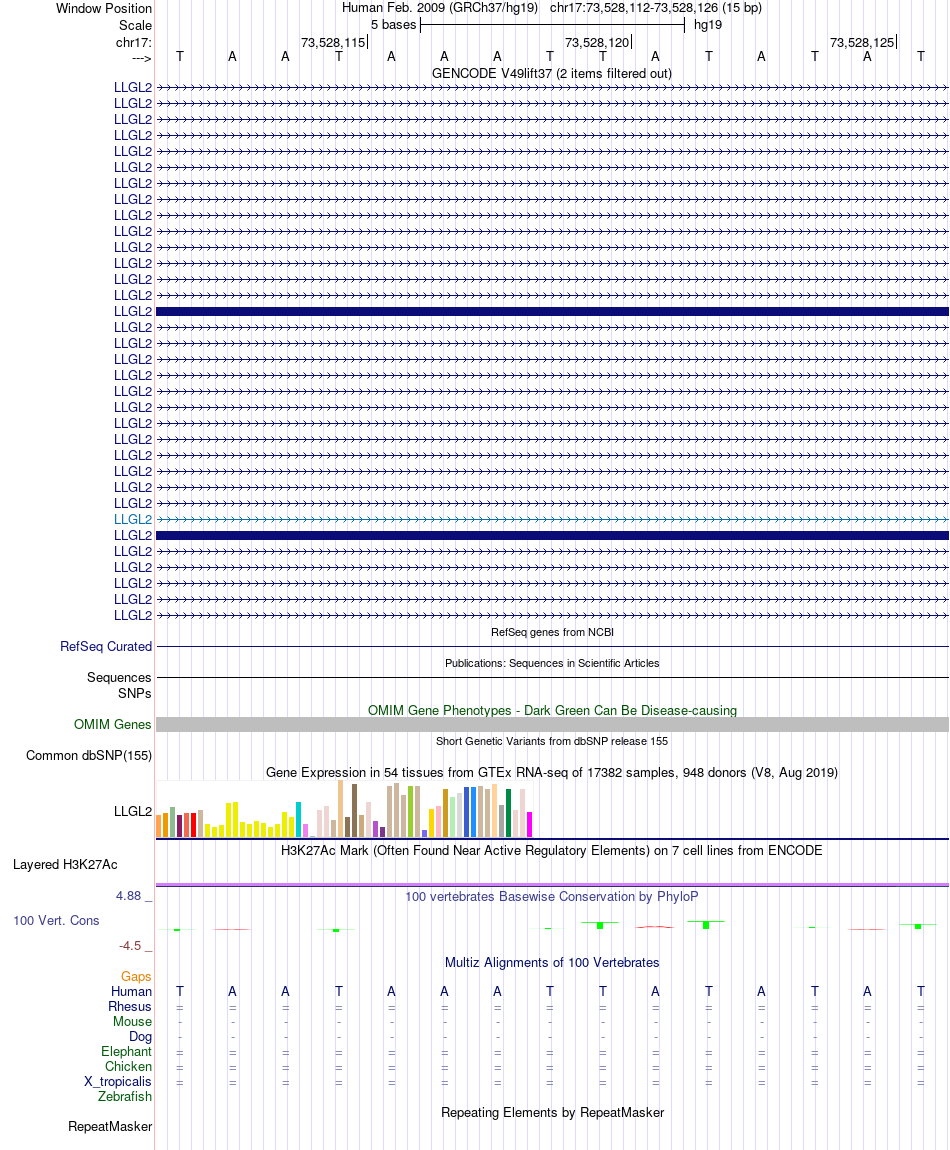
Task: Click the X_tropicalis alignment row label
Action: tap(117, 1081)
